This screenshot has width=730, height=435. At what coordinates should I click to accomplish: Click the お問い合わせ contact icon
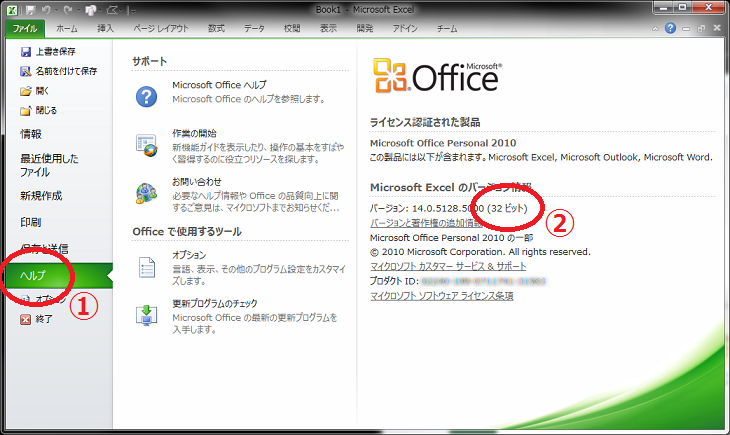click(146, 193)
